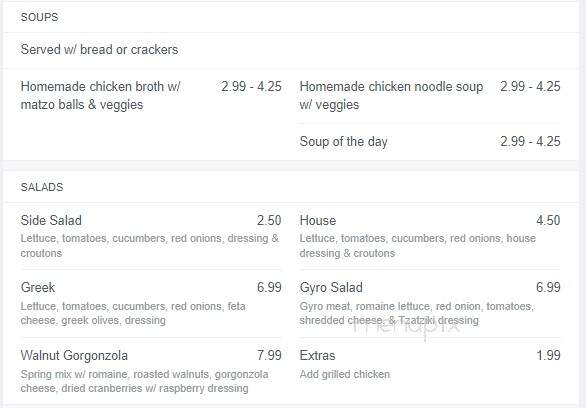Image resolution: width=586 pixels, height=408 pixels.
Task: Click the Add grilled chicken description
Action: 345,374
